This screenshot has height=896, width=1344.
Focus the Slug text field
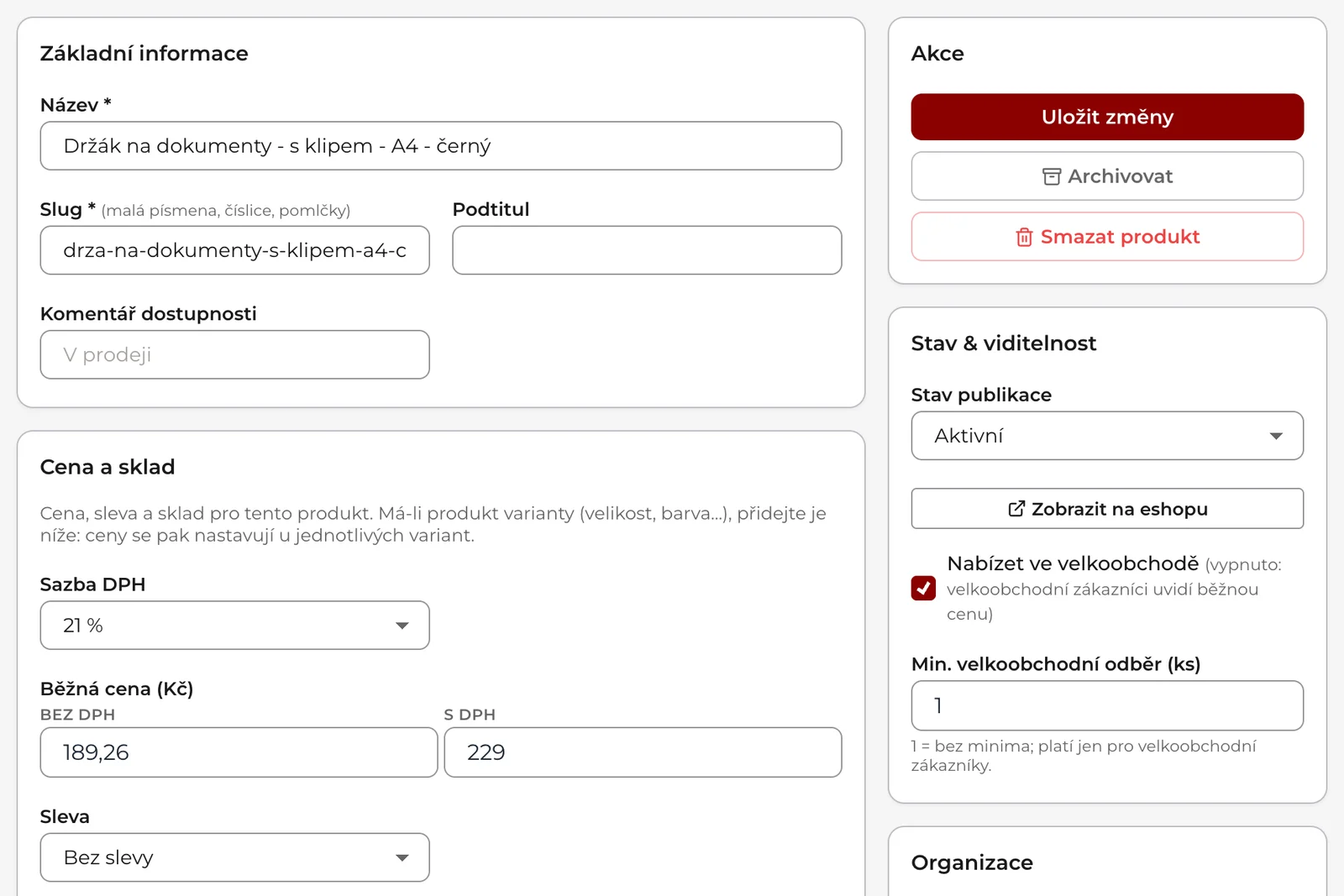pos(234,250)
